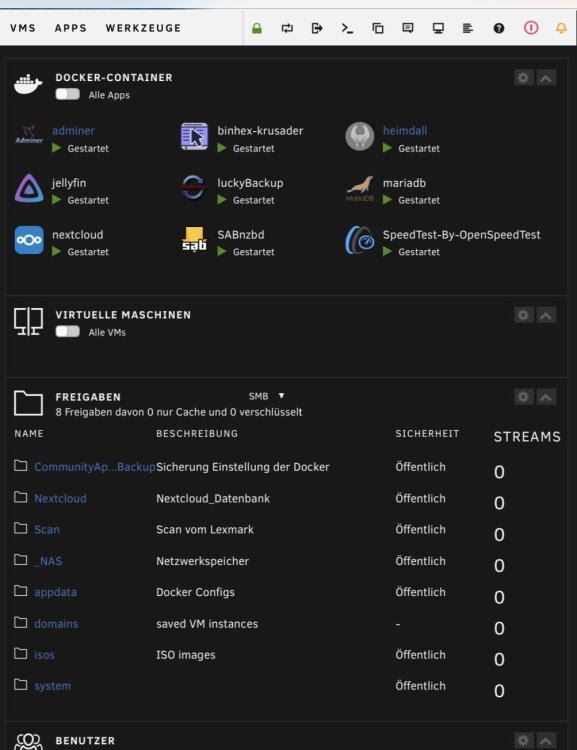577x750 pixels.
Task: Click the jellyfin container name
Action: (x=69, y=183)
